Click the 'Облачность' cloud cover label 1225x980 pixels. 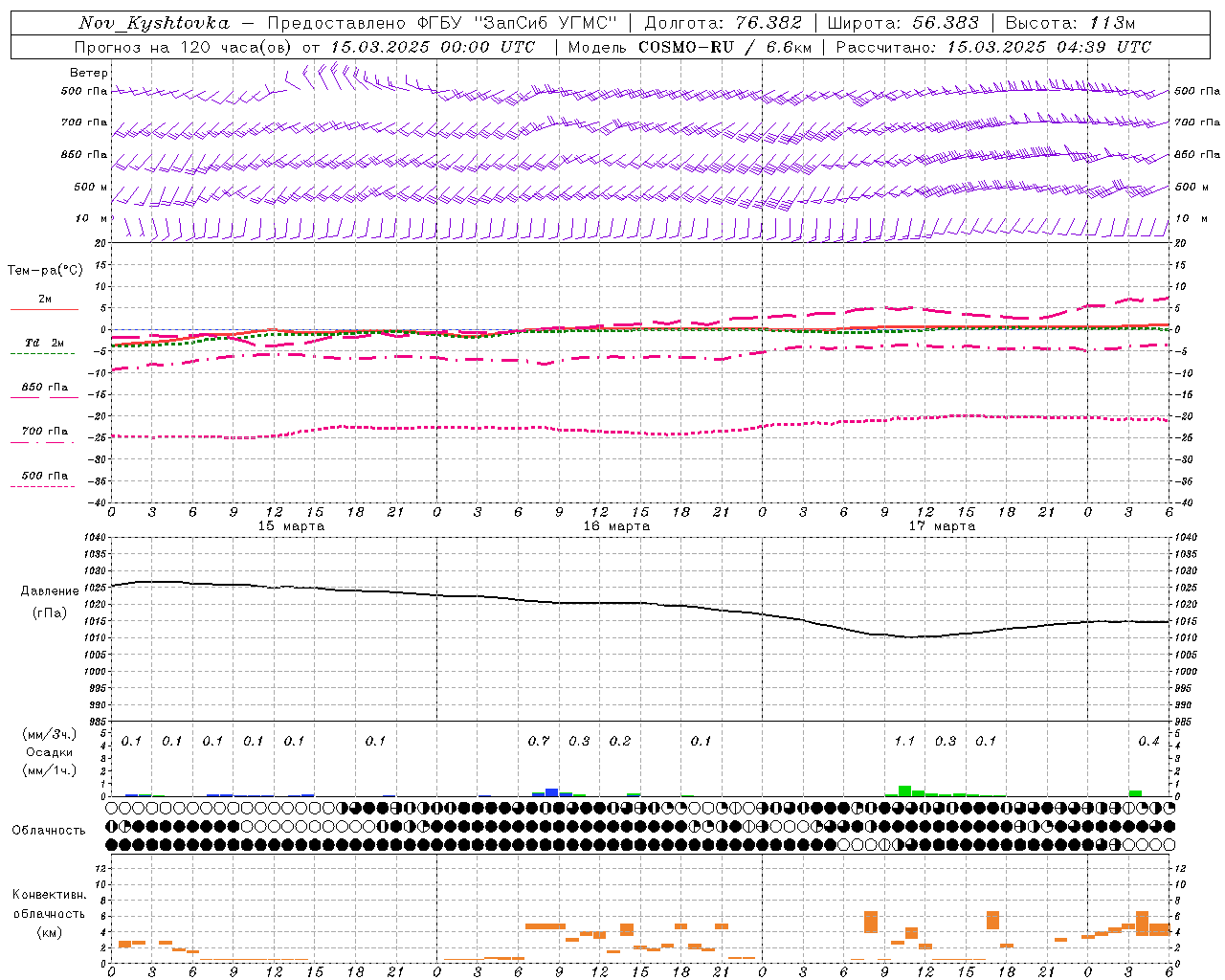tap(49, 830)
